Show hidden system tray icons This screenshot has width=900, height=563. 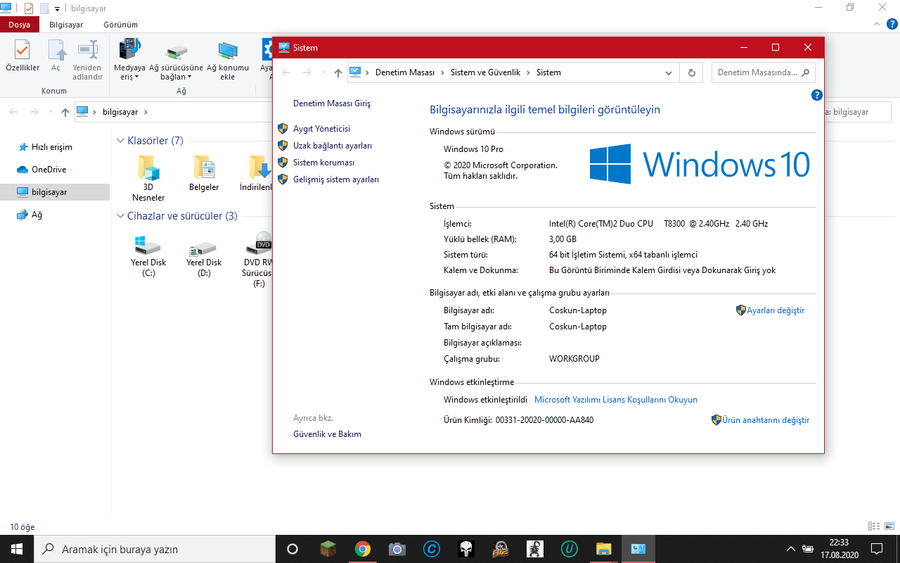coord(790,549)
